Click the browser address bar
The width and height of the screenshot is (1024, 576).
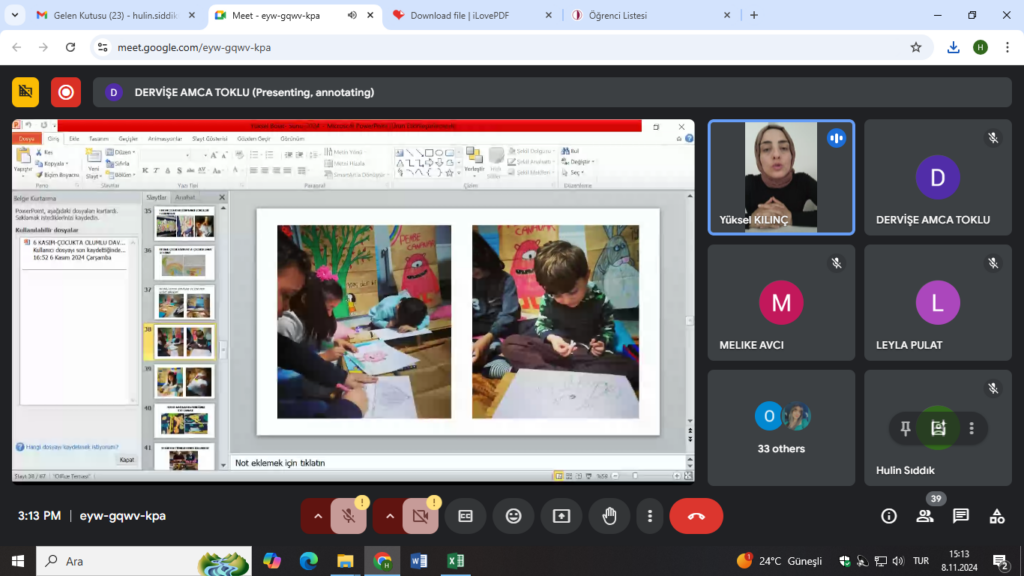coord(500,47)
